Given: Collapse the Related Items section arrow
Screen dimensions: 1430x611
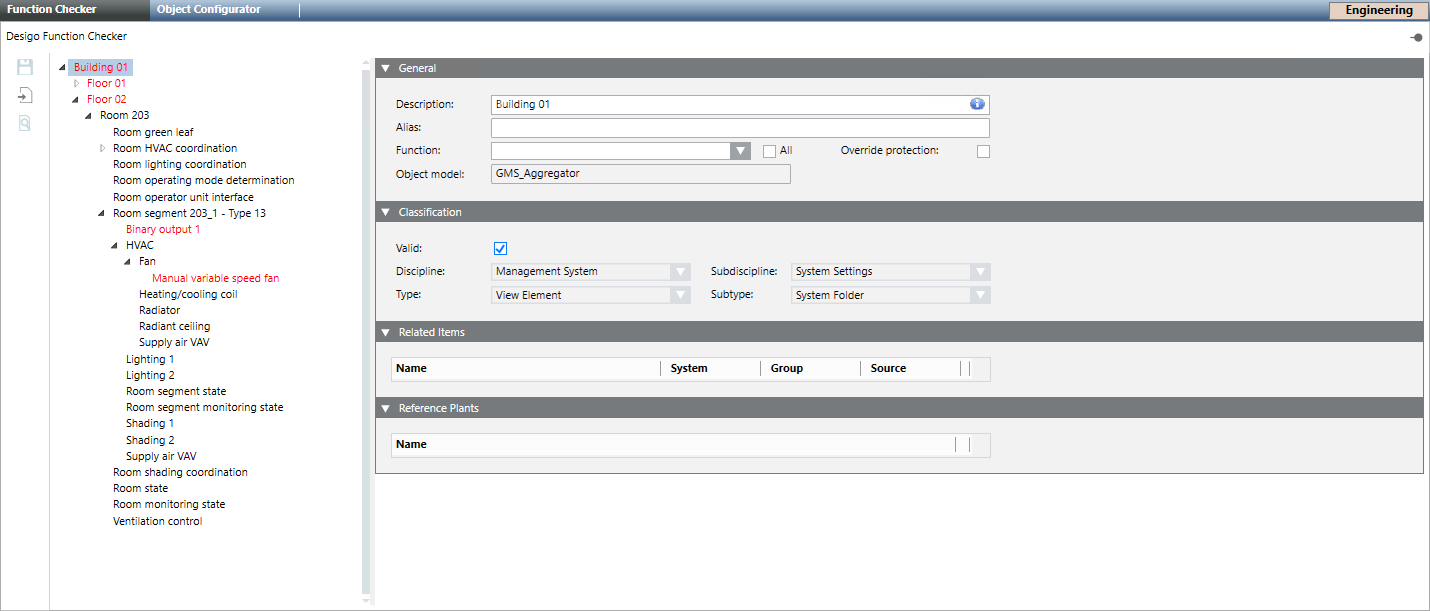Looking at the screenshot, I should click(x=385, y=332).
